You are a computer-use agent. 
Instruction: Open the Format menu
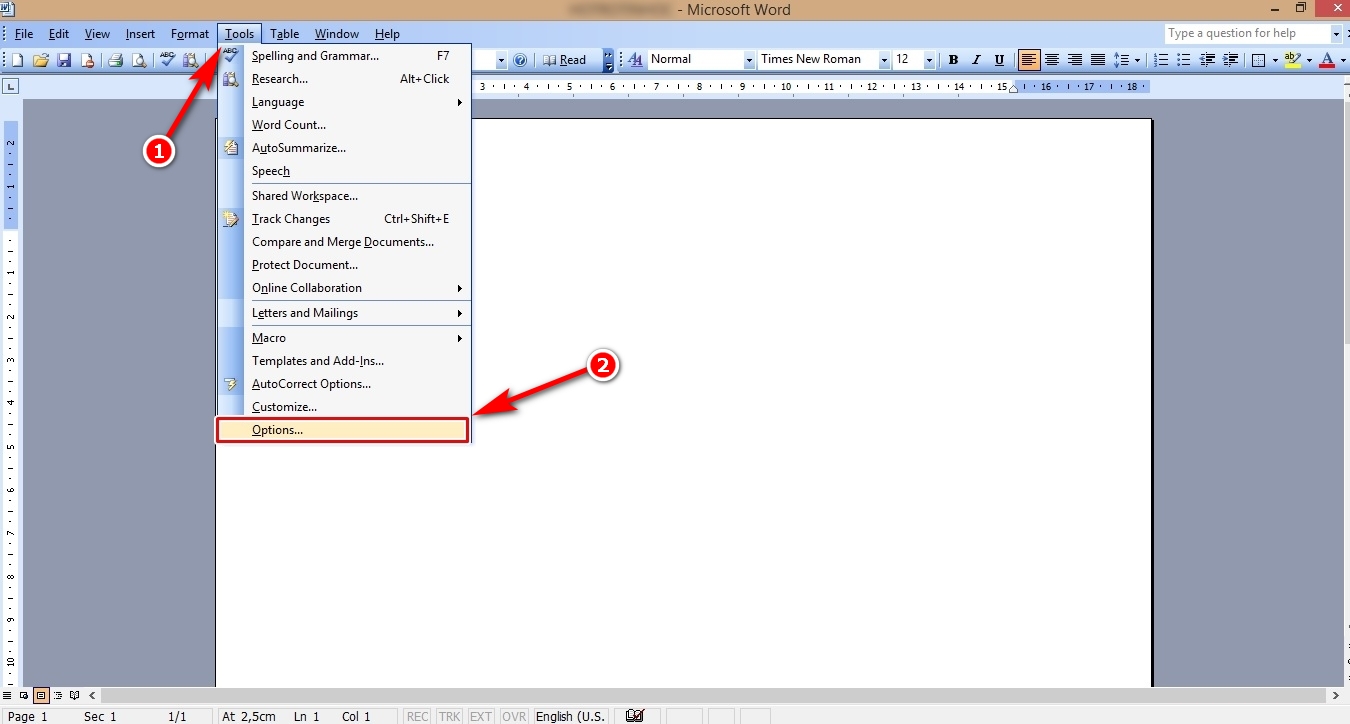pyautogui.click(x=190, y=34)
